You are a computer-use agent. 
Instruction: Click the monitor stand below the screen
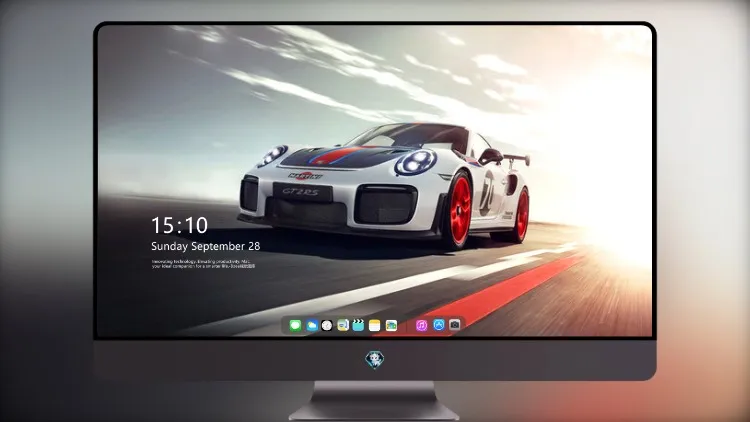[375, 401]
